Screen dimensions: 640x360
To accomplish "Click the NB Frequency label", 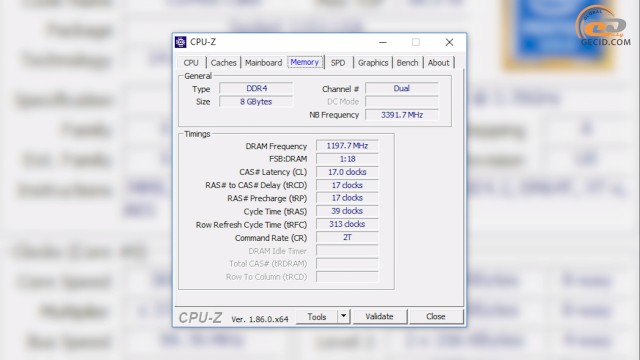I will click(334, 115).
